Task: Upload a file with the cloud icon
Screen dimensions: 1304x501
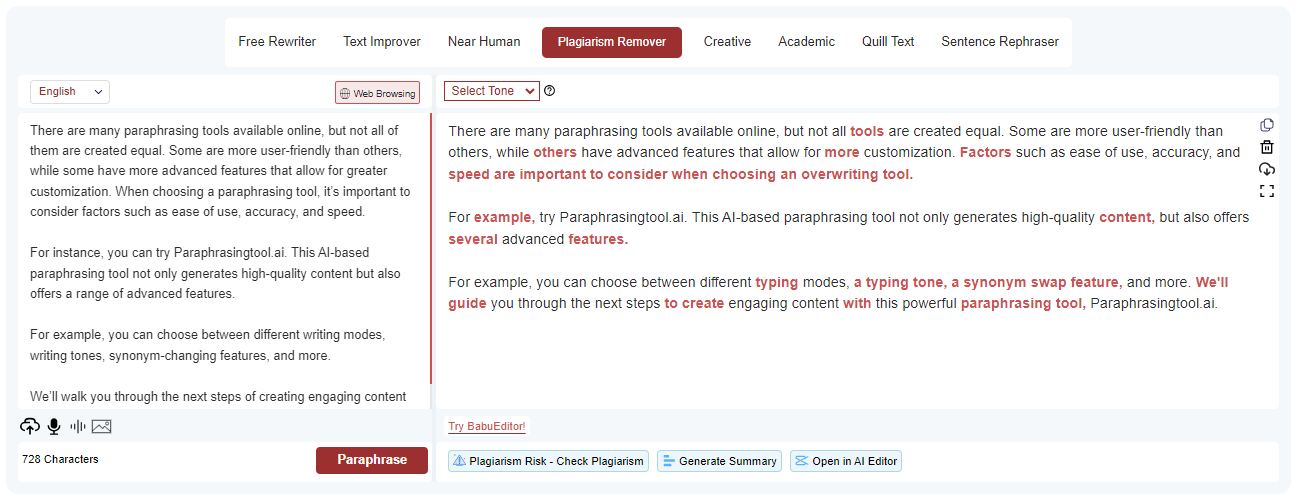Action: (x=30, y=427)
